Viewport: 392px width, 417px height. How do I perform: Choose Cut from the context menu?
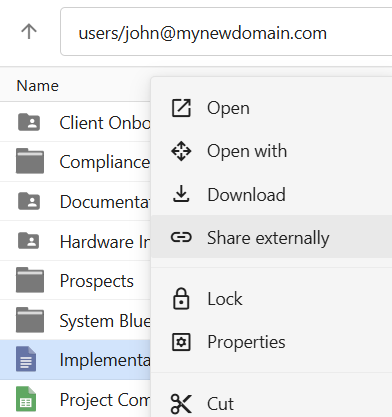[271, 403]
